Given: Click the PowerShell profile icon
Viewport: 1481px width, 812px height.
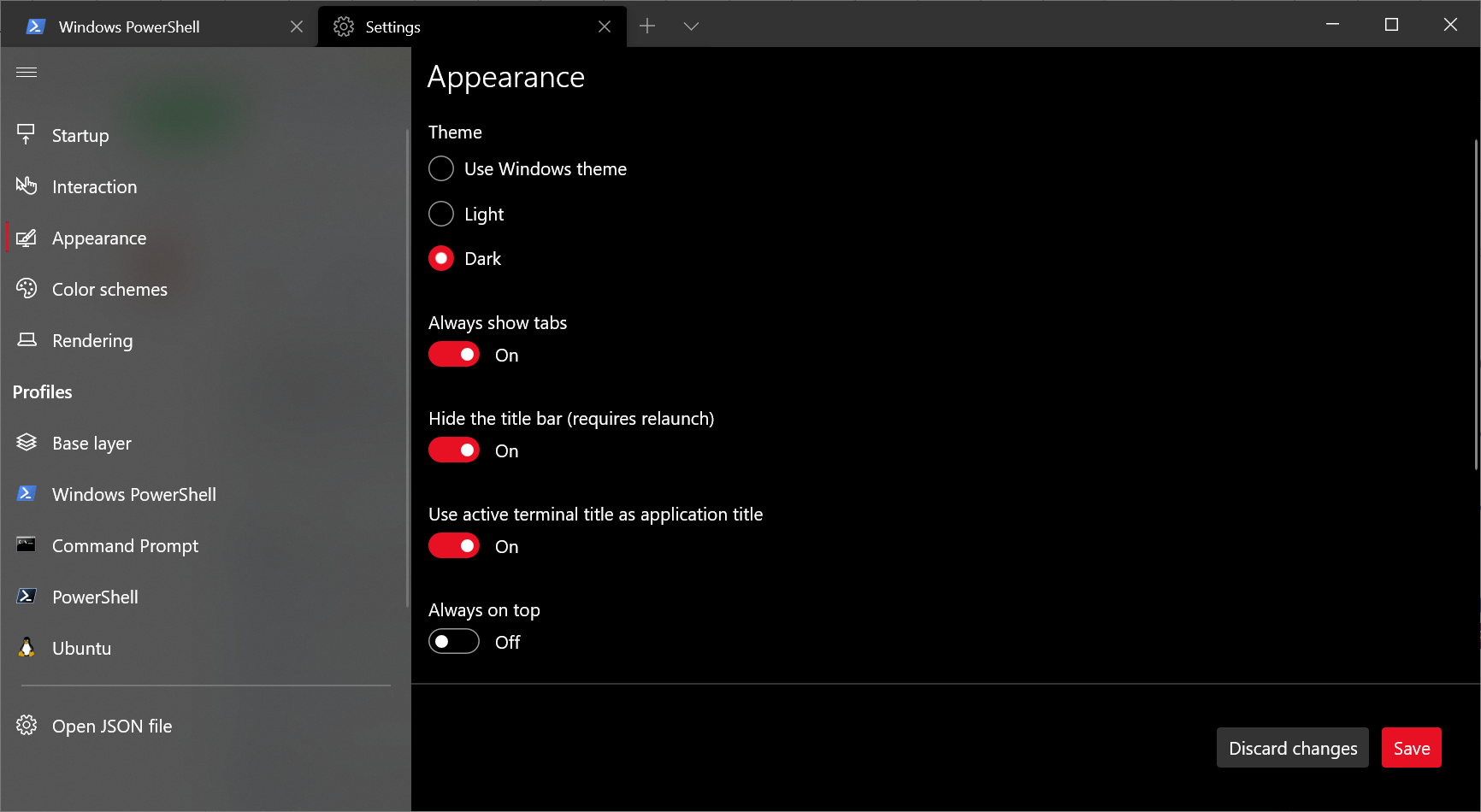Looking at the screenshot, I should pos(27,596).
